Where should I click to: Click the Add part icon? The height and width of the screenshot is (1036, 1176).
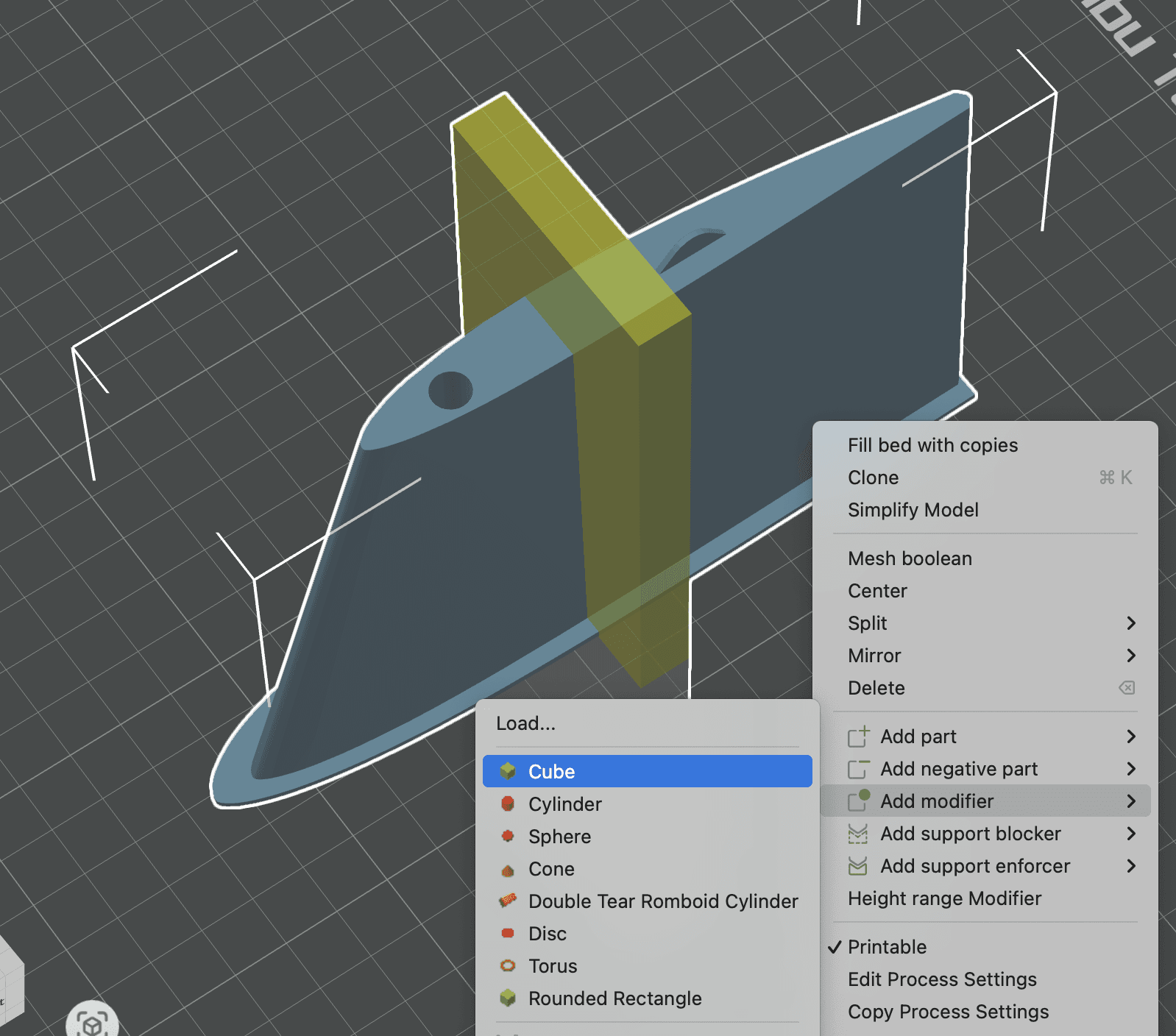[858, 736]
